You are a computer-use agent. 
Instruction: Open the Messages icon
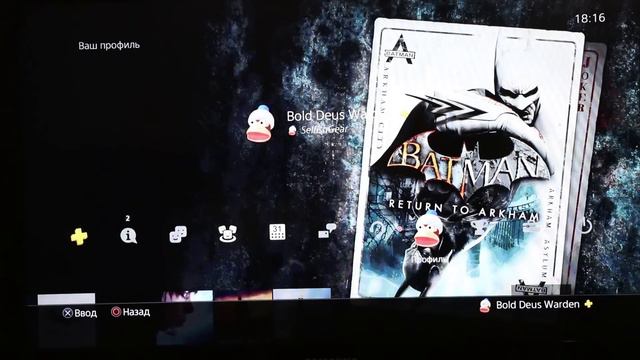point(327,231)
